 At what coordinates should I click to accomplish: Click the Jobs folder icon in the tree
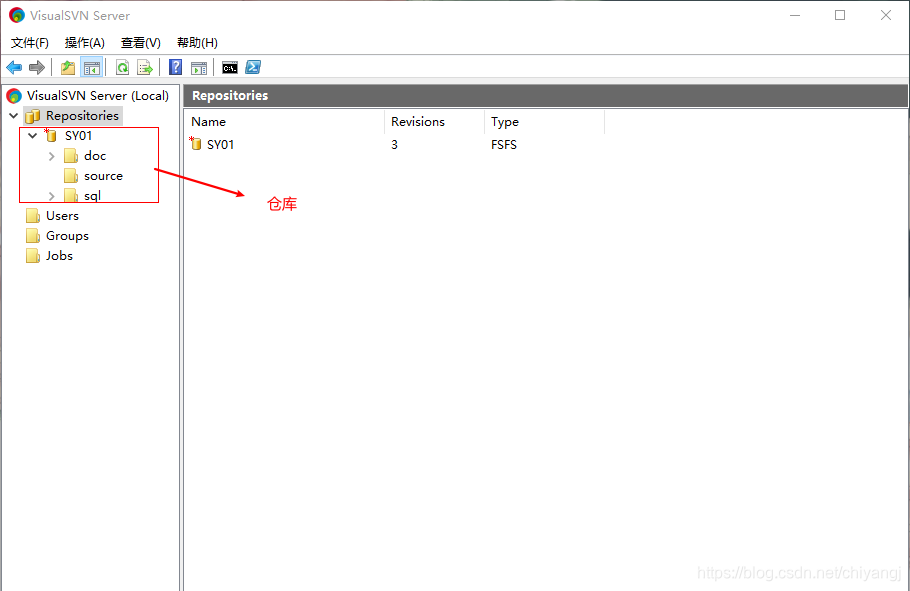click(x=33, y=256)
